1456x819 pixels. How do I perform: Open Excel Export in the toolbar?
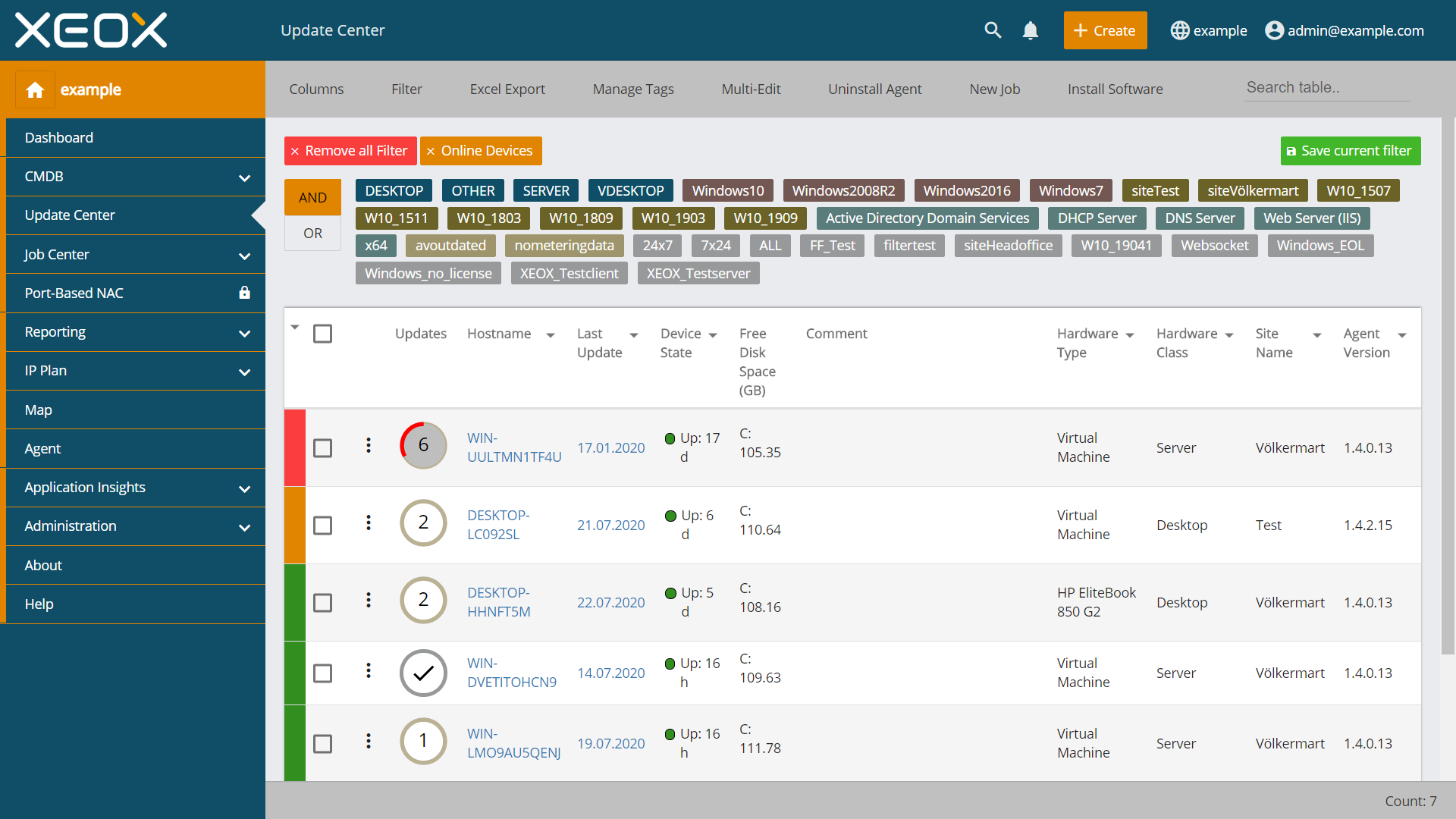coord(507,89)
